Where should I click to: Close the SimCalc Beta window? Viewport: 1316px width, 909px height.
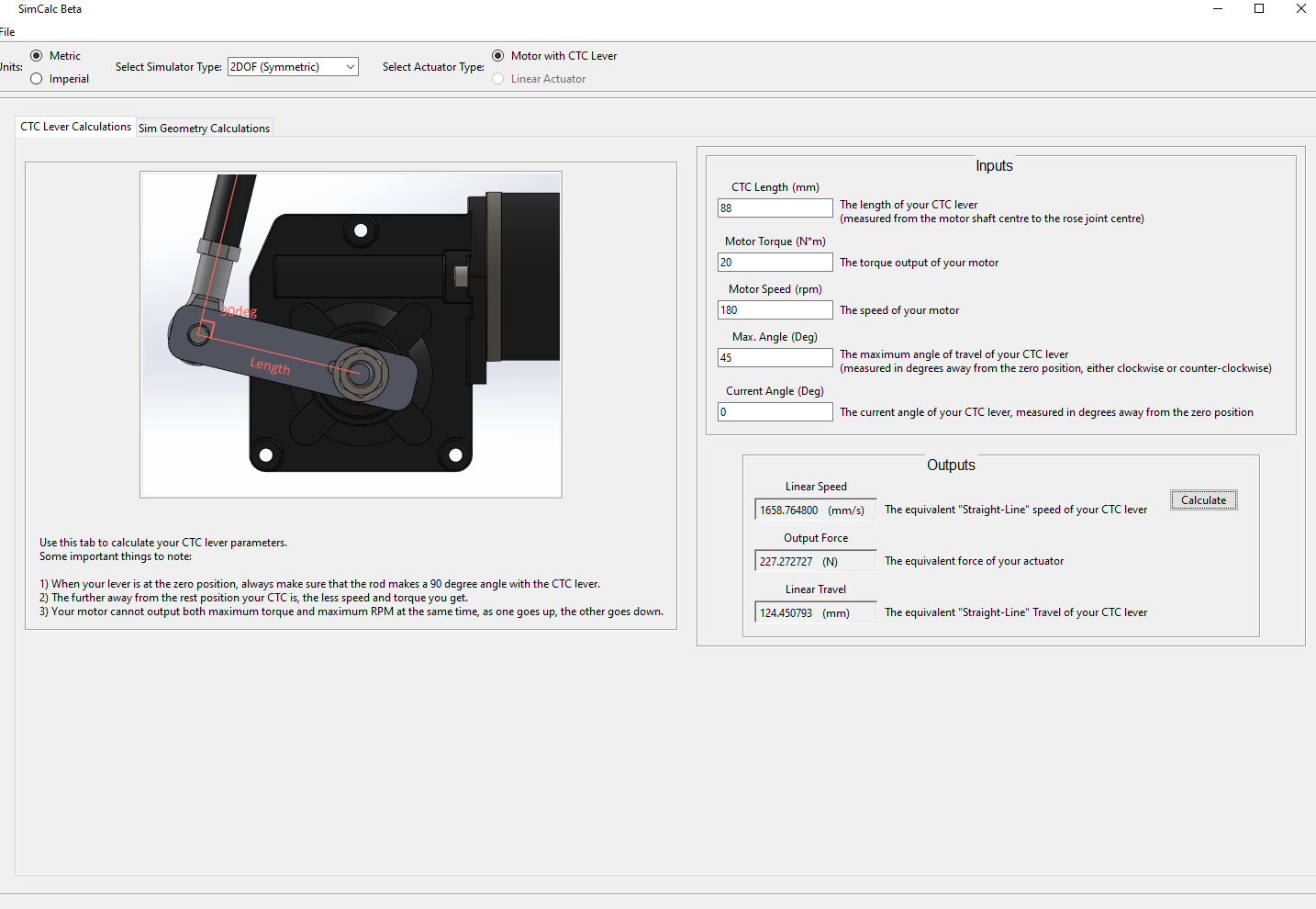pos(1300,9)
